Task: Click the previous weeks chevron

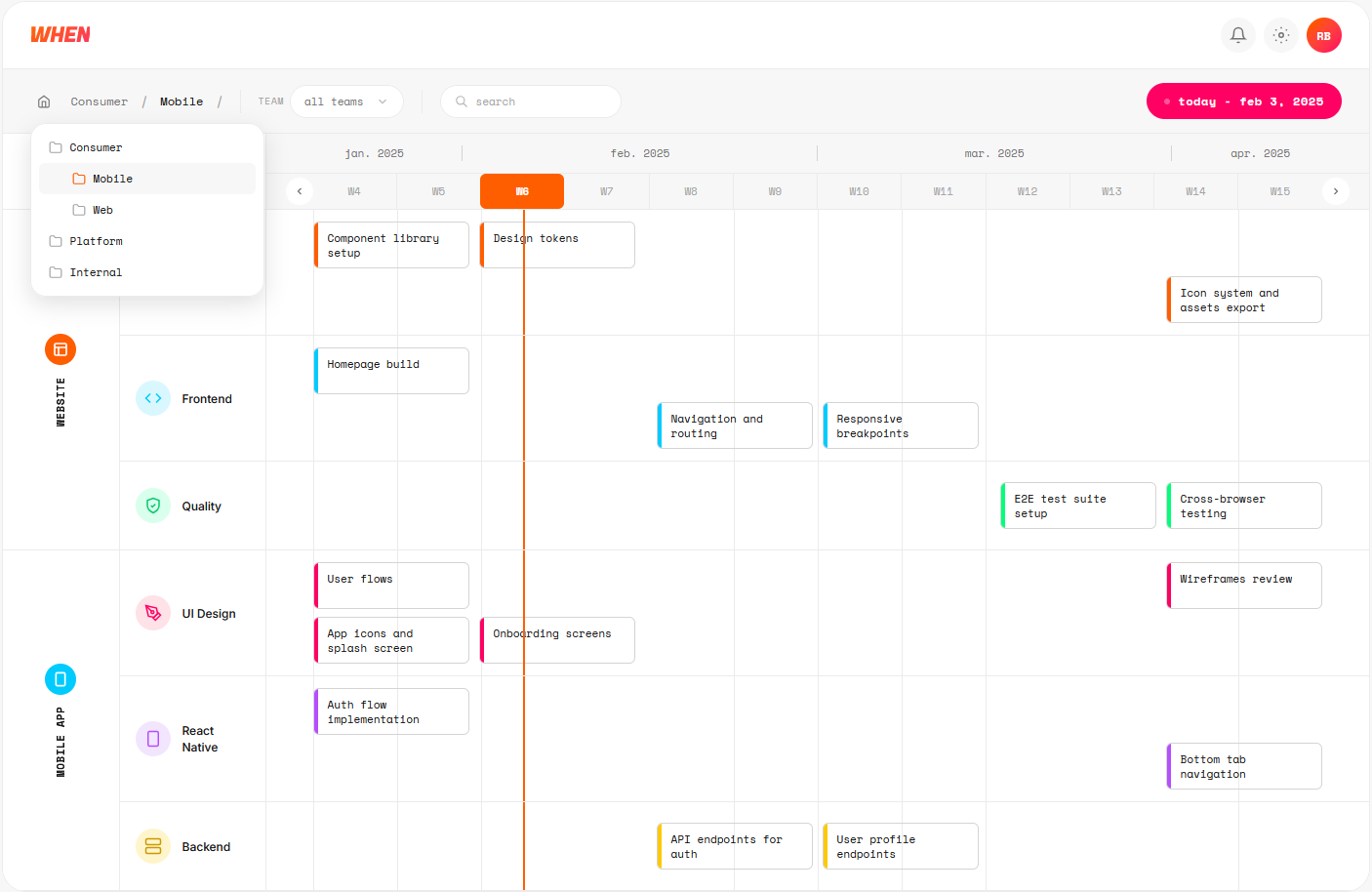Action: click(300, 191)
